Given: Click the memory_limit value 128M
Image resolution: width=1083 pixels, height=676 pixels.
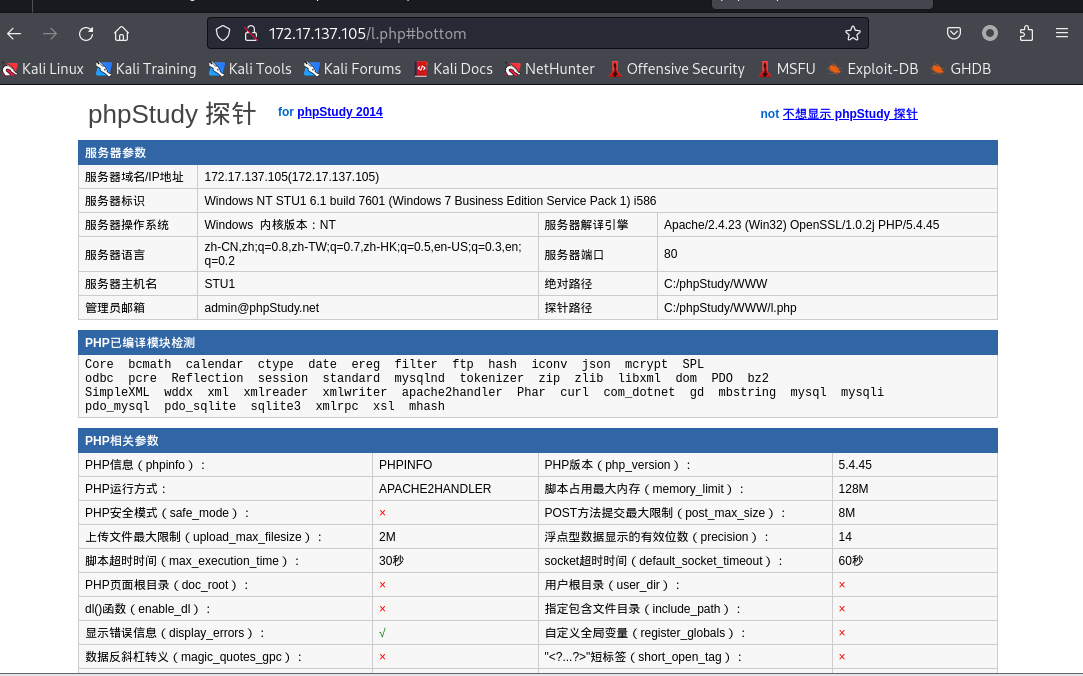Looking at the screenshot, I should pos(853,489).
